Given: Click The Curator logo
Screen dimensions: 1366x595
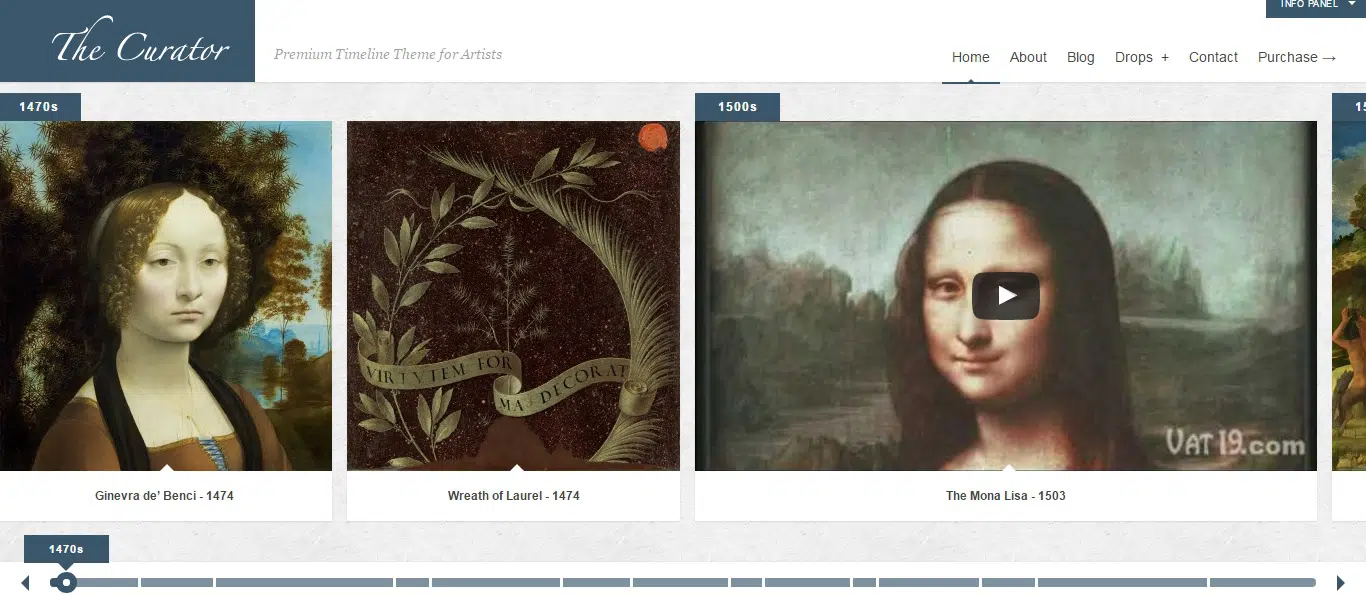Looking at the screenshot, I should tap(128, 41).
